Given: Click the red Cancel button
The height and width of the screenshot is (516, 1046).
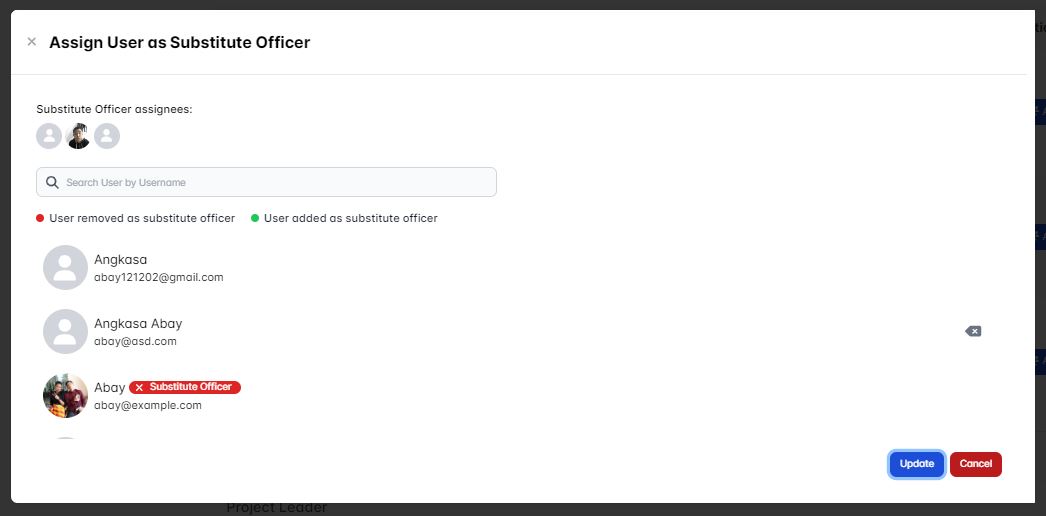Looking at the screenshot, I should (976, 464).
